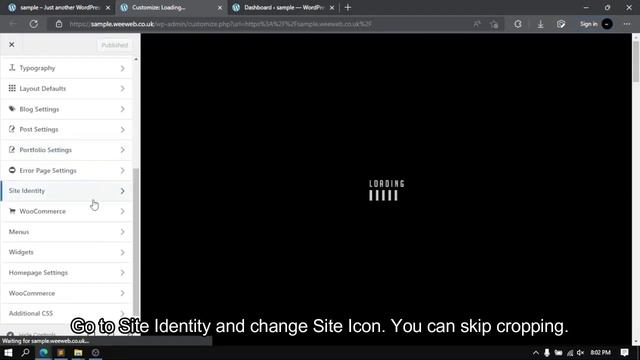Expand Portfolio Settings via its chevron
The image size is (640, 360).
[122, 150]
